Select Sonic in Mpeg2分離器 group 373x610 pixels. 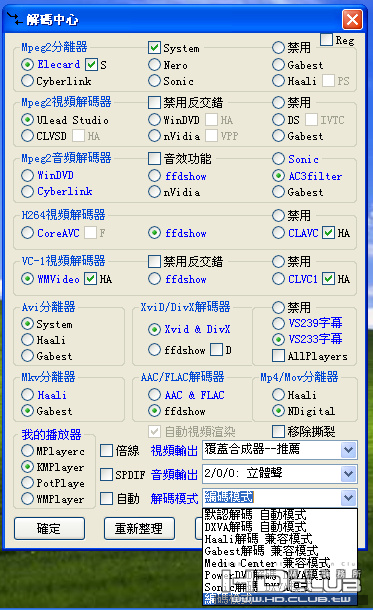click(x=154, y=81)
